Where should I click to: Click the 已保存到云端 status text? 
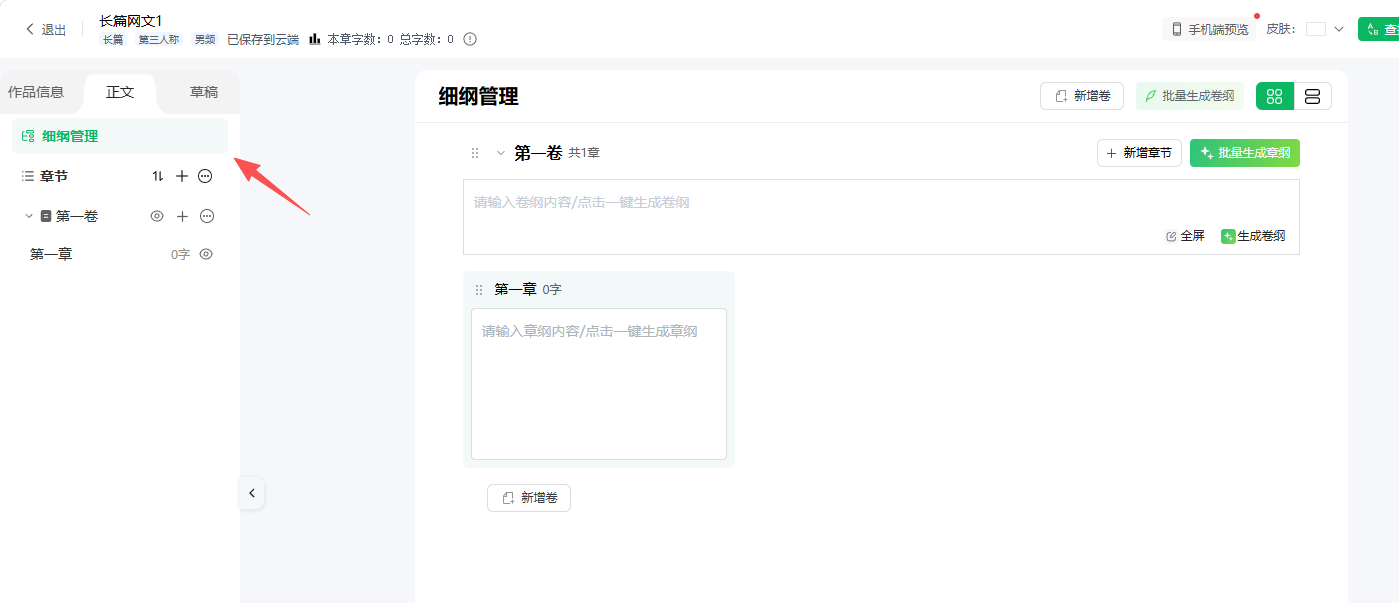[263, 40]
